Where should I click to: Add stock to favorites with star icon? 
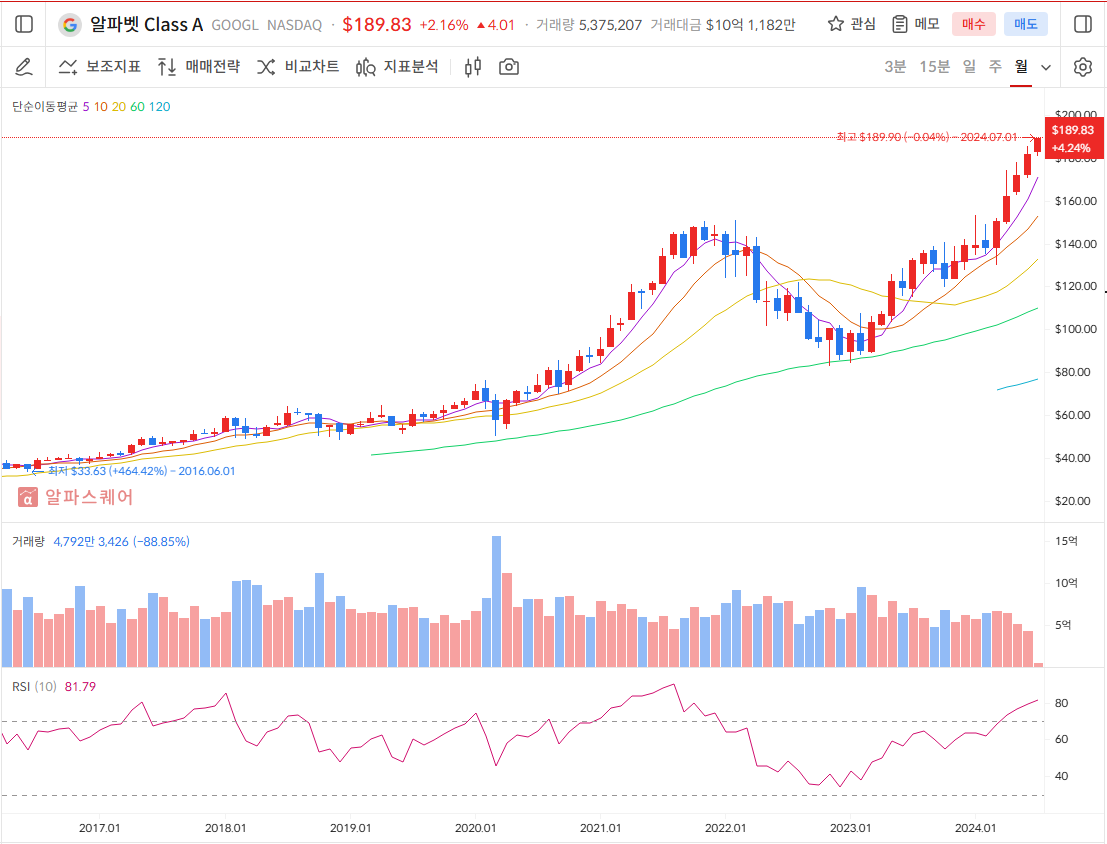pos(836,24)
